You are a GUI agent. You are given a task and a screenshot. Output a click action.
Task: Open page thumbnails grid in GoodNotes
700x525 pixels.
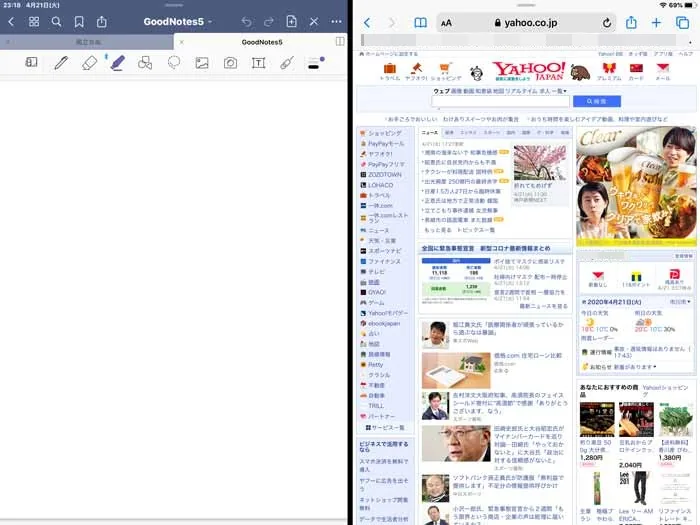pos(34,21)
